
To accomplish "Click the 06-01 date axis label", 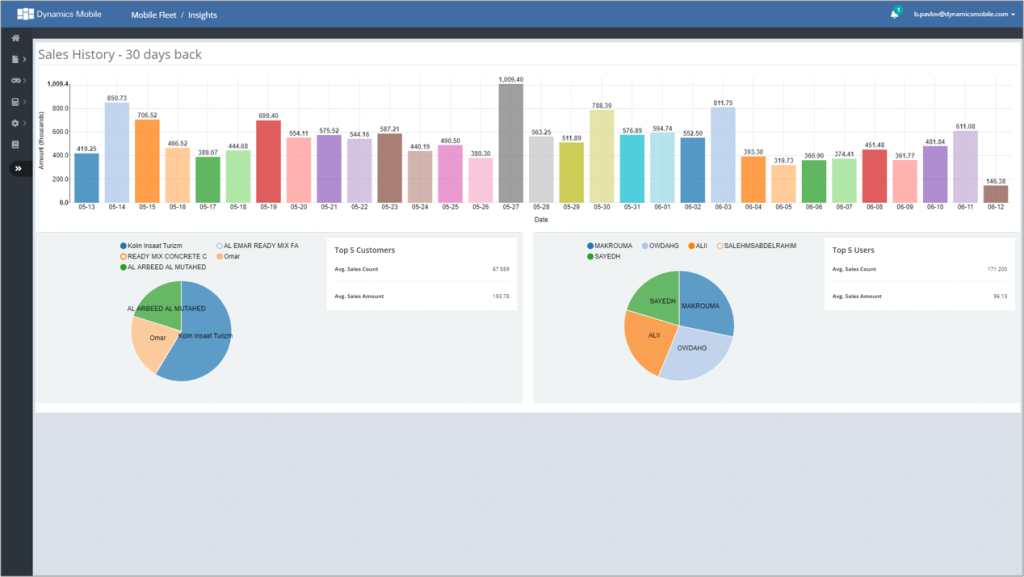I will [662, 207].
